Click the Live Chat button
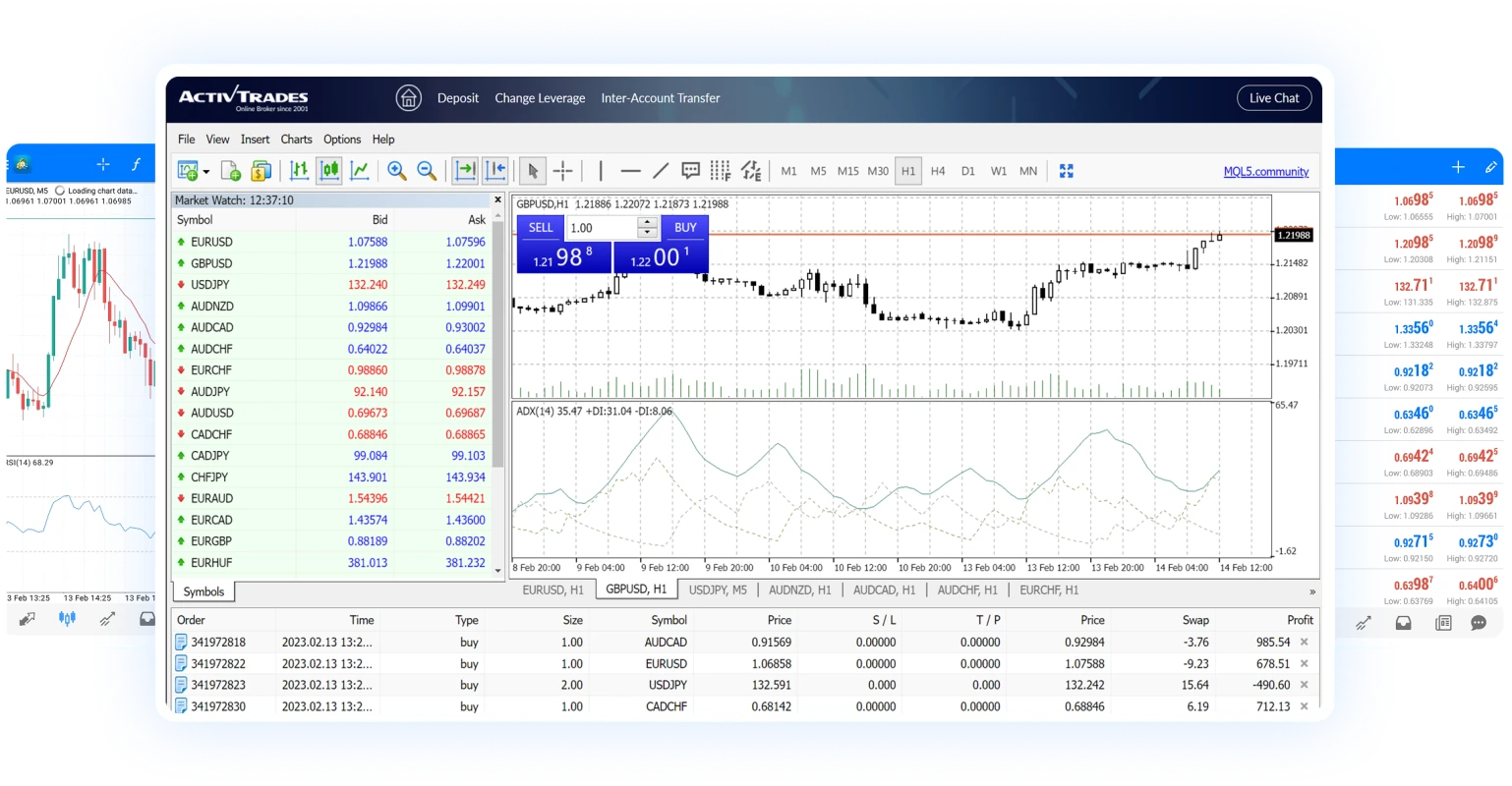Viewport: 1512px width, 786px height. pyautogui.click(x=1273, y=98)
